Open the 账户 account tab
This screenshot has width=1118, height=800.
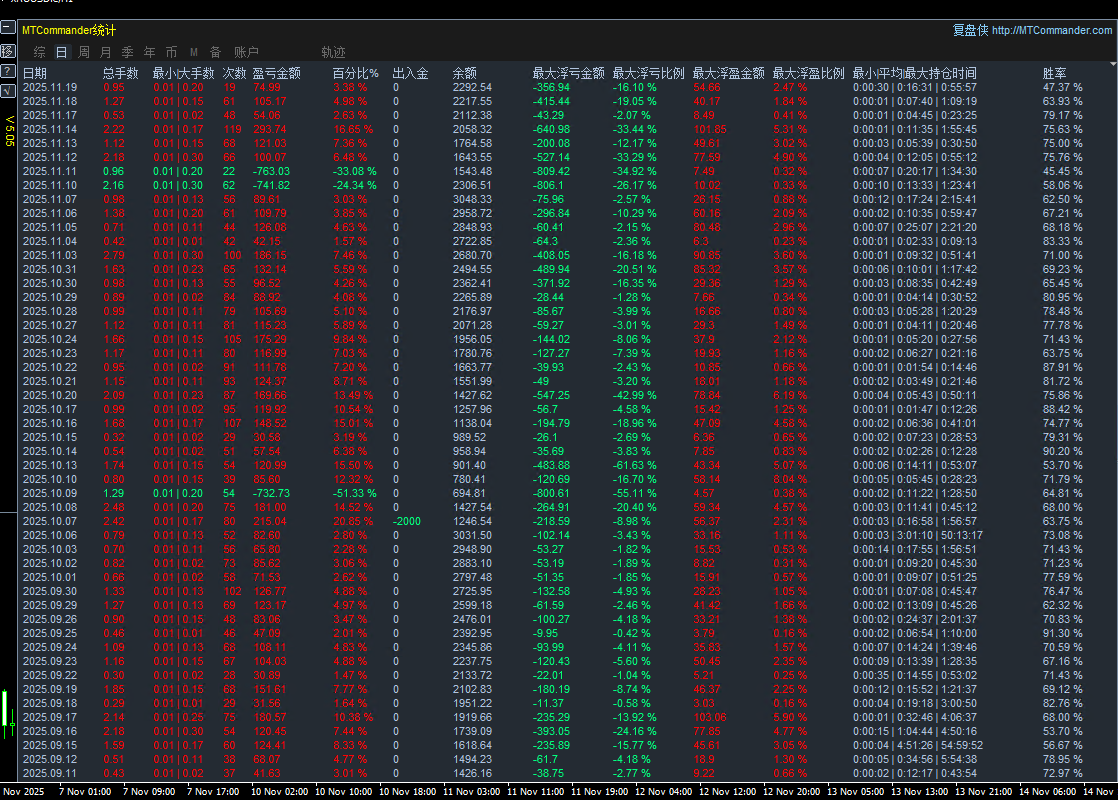(x=246, y=52)
